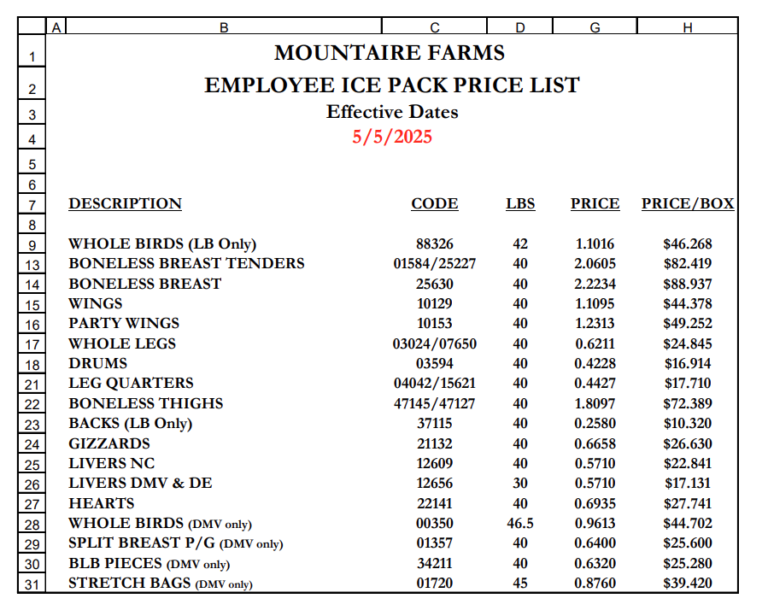
Task: Click price cell 1.8097
Action: (595, 404)
